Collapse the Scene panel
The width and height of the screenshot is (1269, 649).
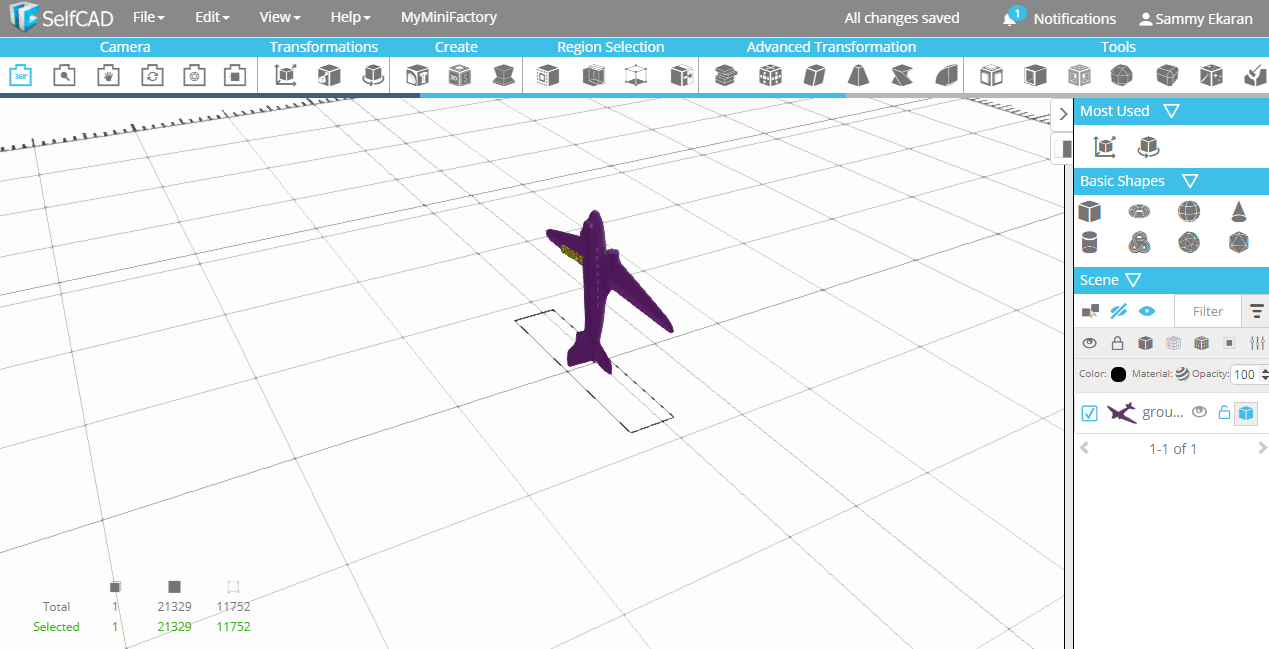[x=1133, y=280]
